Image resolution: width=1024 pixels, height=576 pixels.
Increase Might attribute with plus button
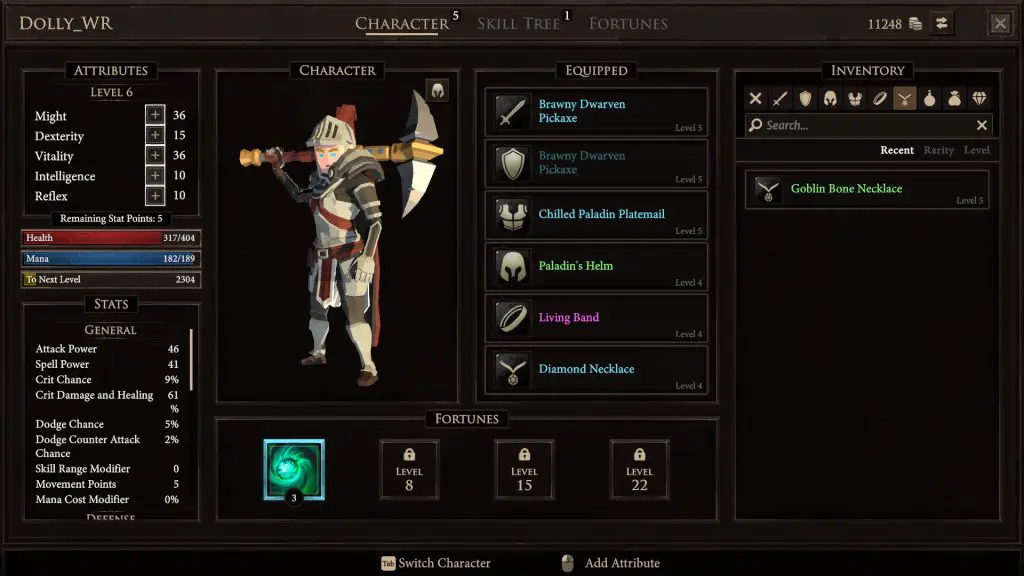click(155, 115)
